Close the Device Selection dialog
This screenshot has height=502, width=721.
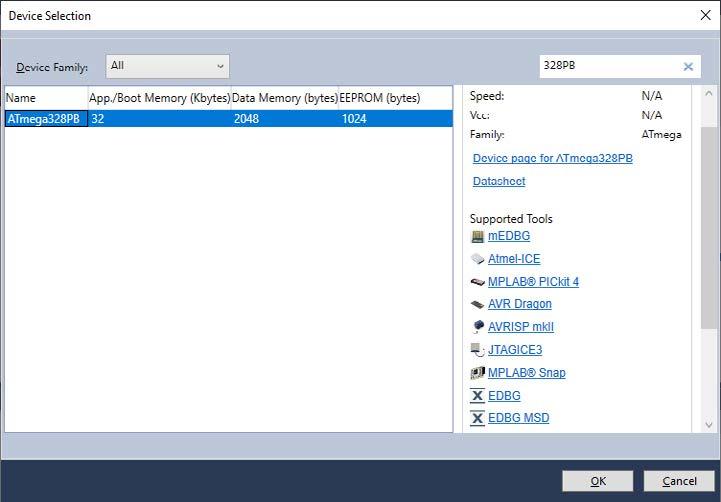[x=705, y=15]
